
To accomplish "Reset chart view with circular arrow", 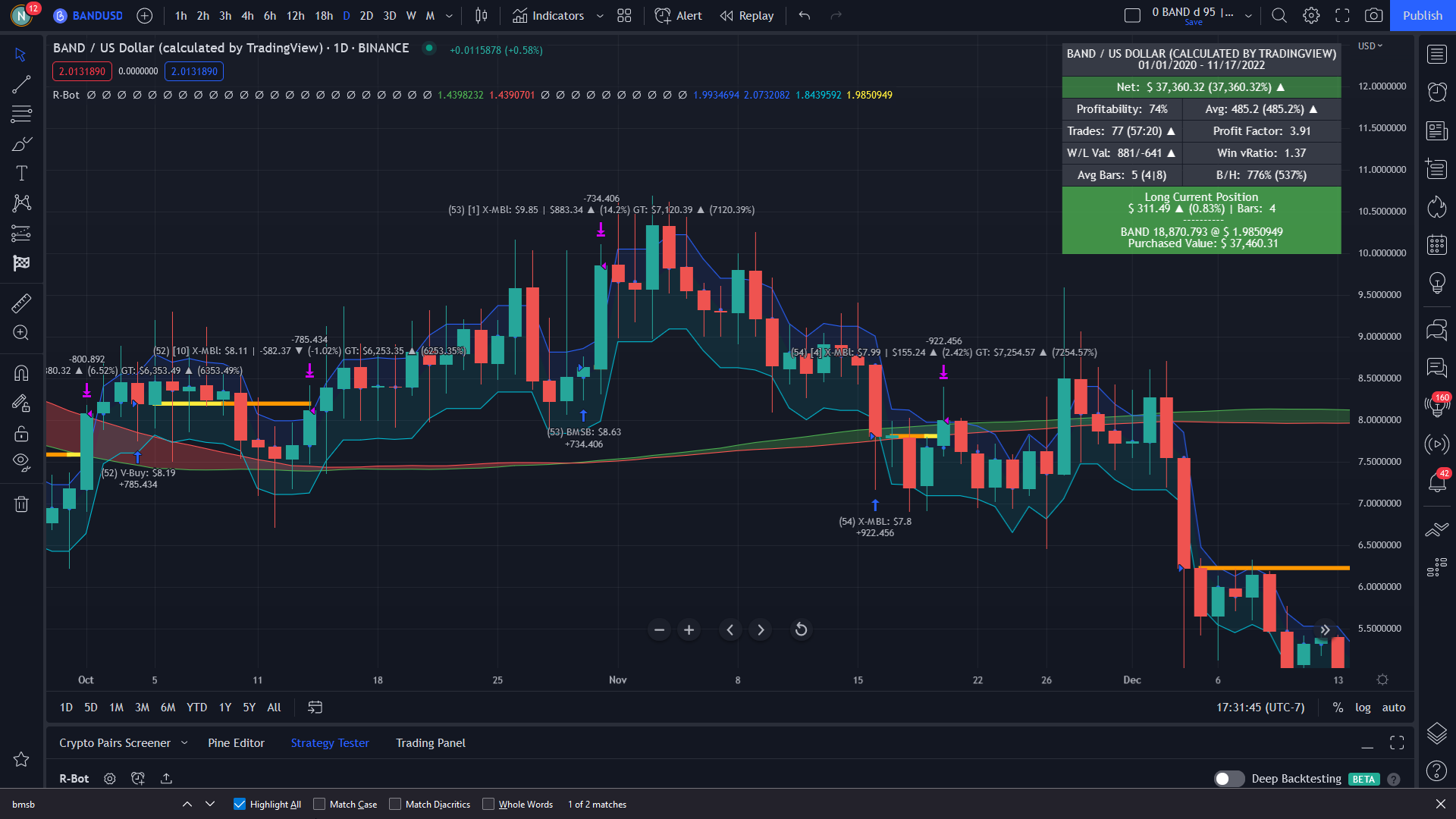I will [x=801, y=629].
